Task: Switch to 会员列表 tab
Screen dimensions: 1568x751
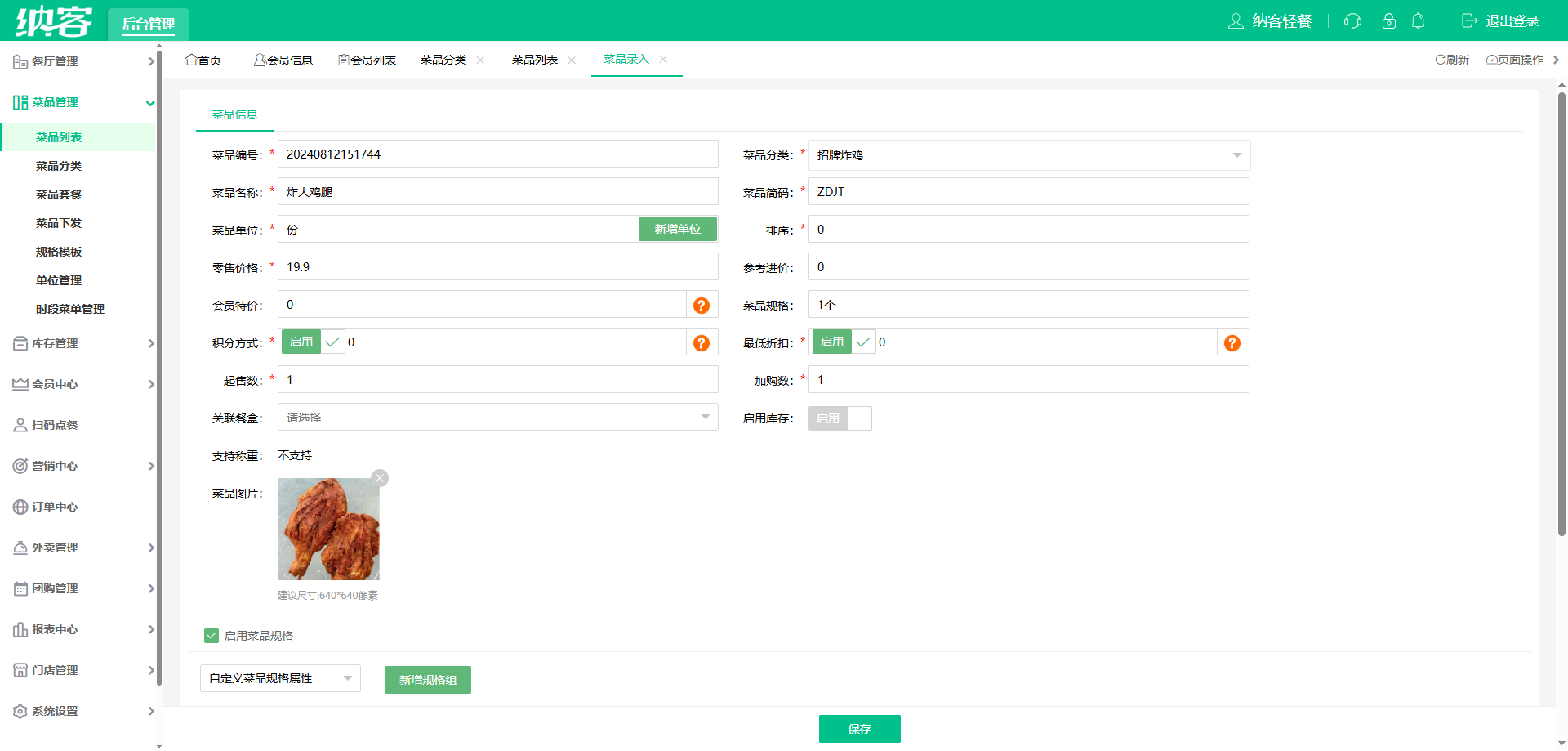Action: pos(367,60)
